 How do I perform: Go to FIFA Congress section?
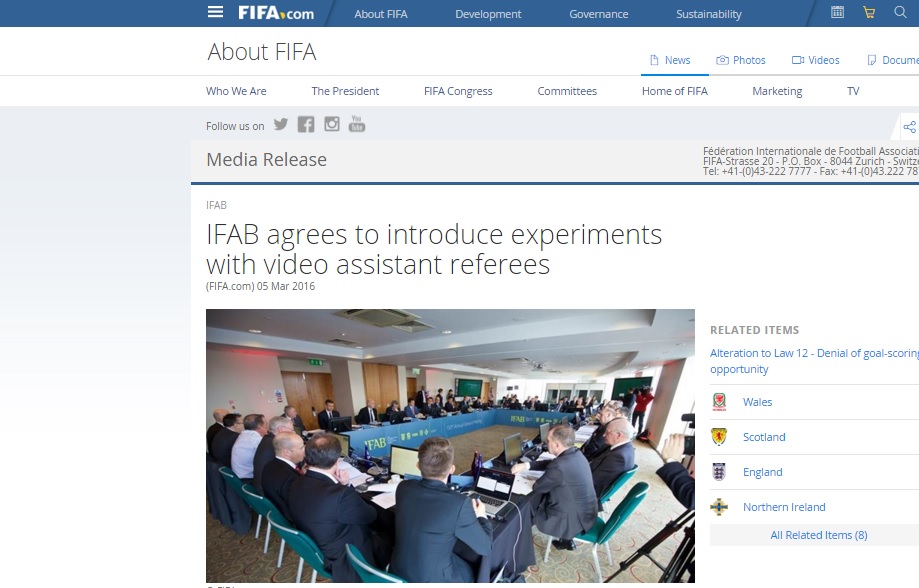coord(458,91)
